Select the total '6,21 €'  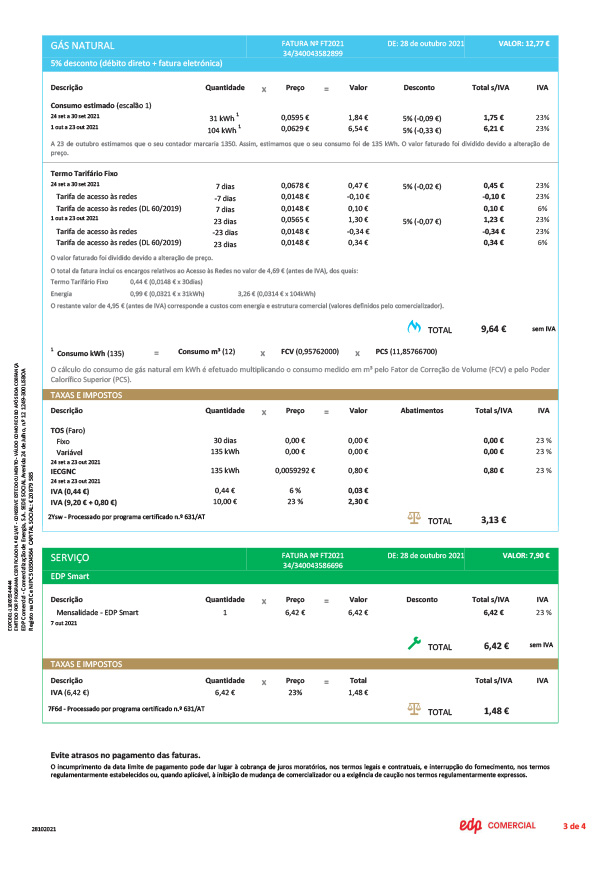tap(494, 129)
